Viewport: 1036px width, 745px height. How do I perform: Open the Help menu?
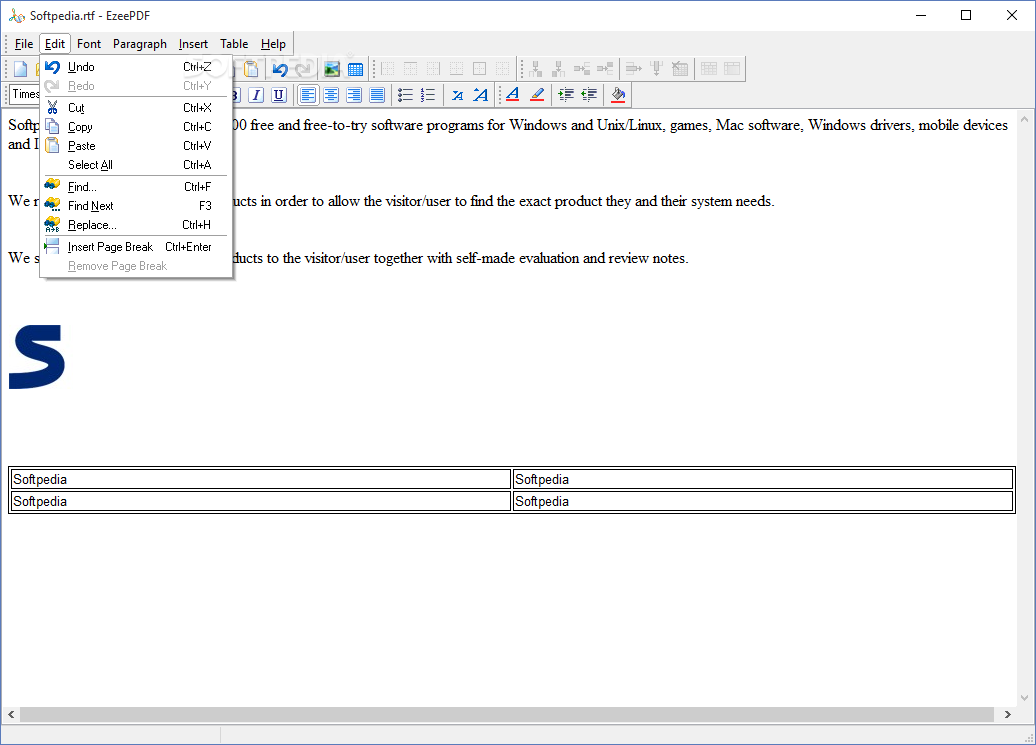[273, 44]
